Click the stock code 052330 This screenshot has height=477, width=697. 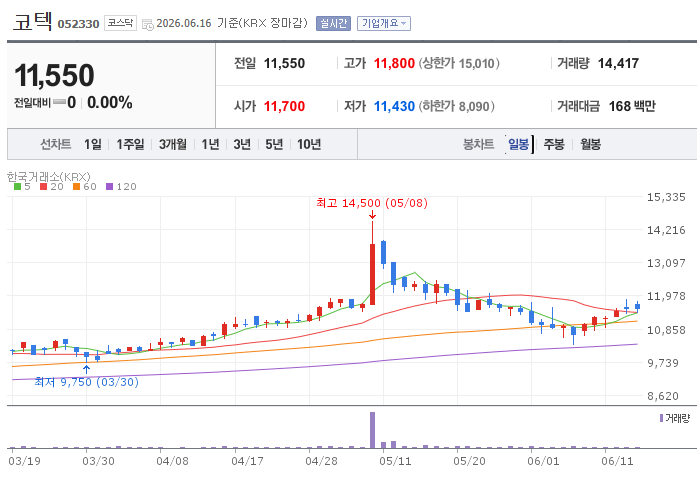click(x=78, y=24)
